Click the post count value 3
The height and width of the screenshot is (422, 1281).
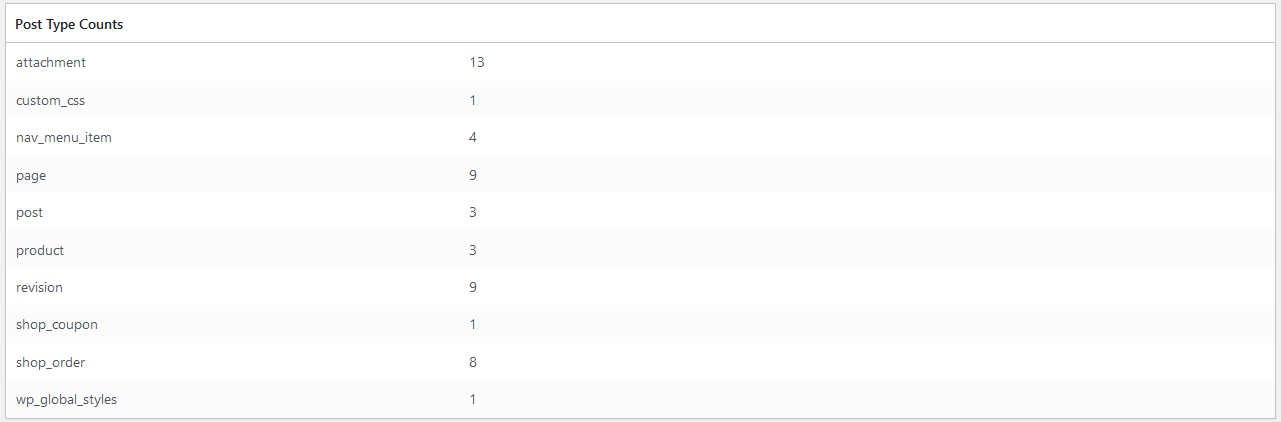473,212
